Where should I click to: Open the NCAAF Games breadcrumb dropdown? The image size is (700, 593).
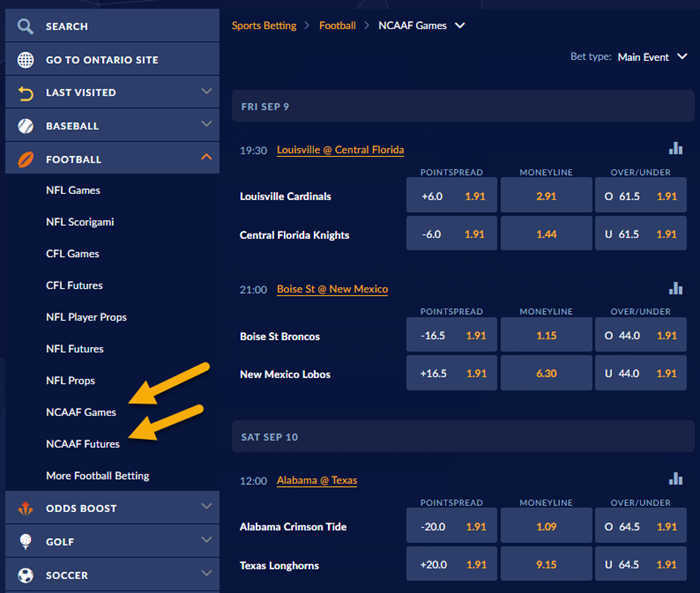(x=460, y=25)
